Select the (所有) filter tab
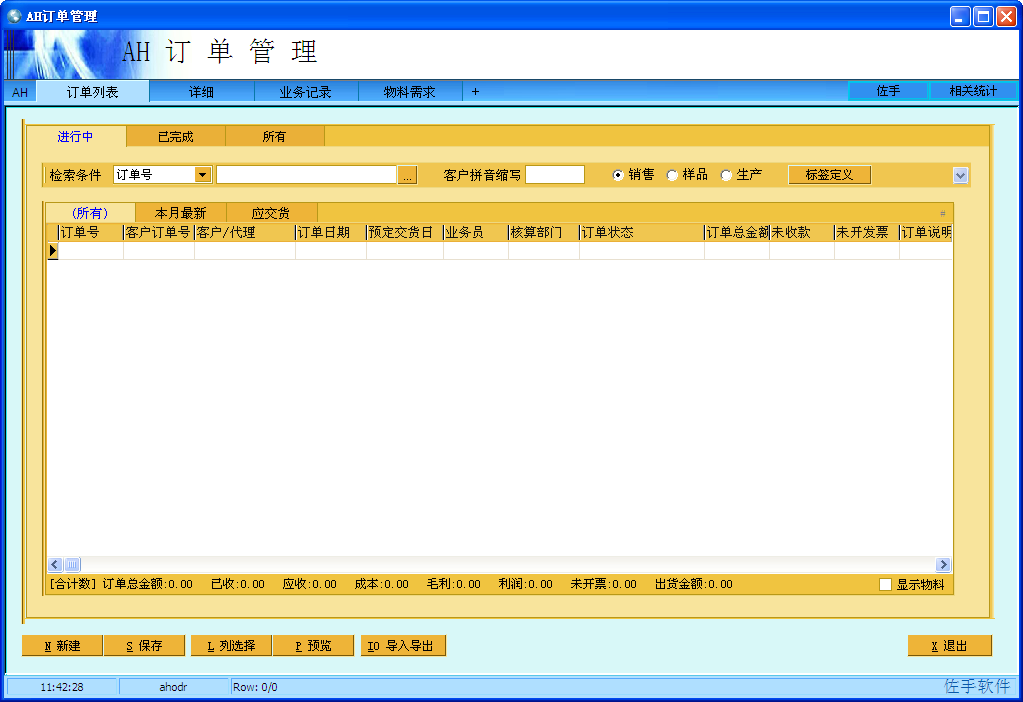The image size is (1023, 702). (90, 213)
